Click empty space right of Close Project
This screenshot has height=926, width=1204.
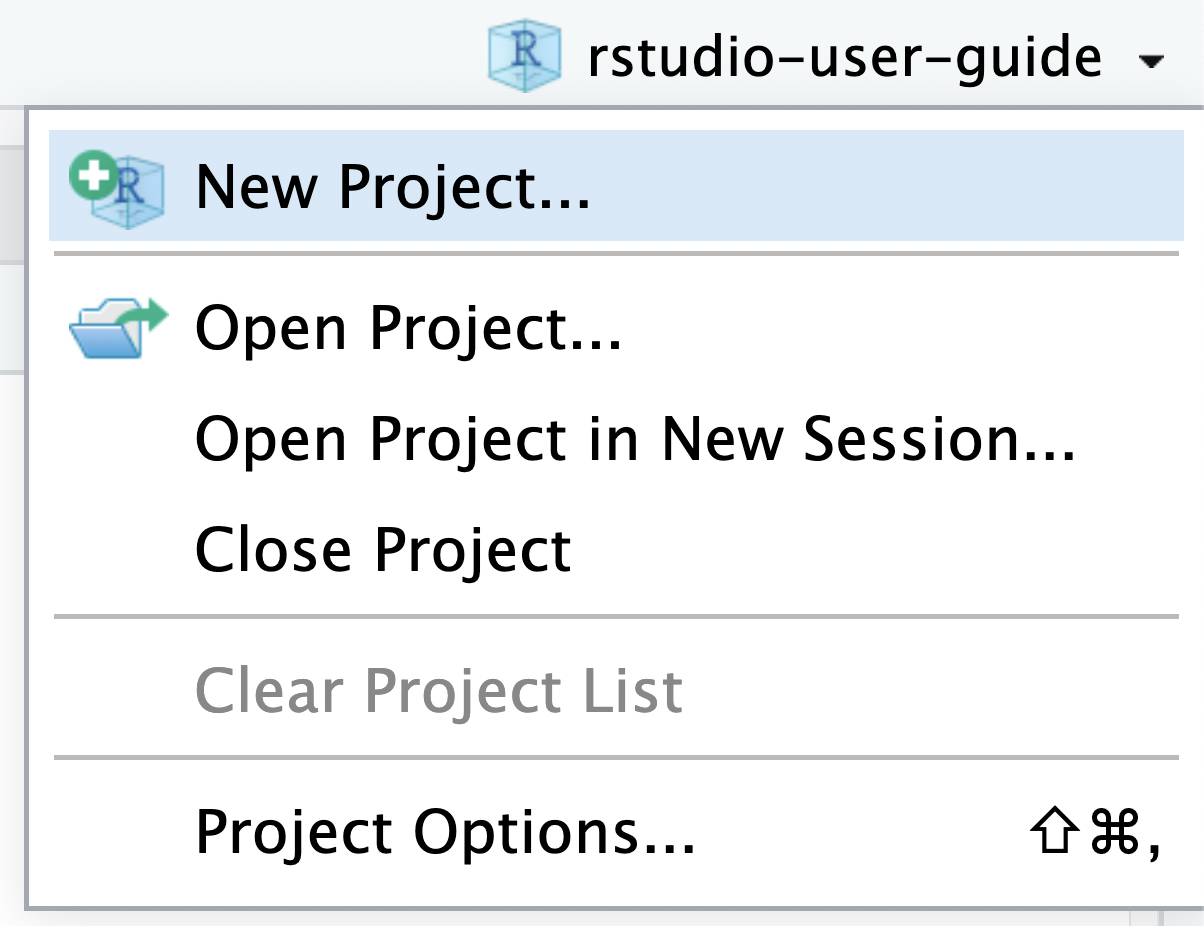point(870,549)
